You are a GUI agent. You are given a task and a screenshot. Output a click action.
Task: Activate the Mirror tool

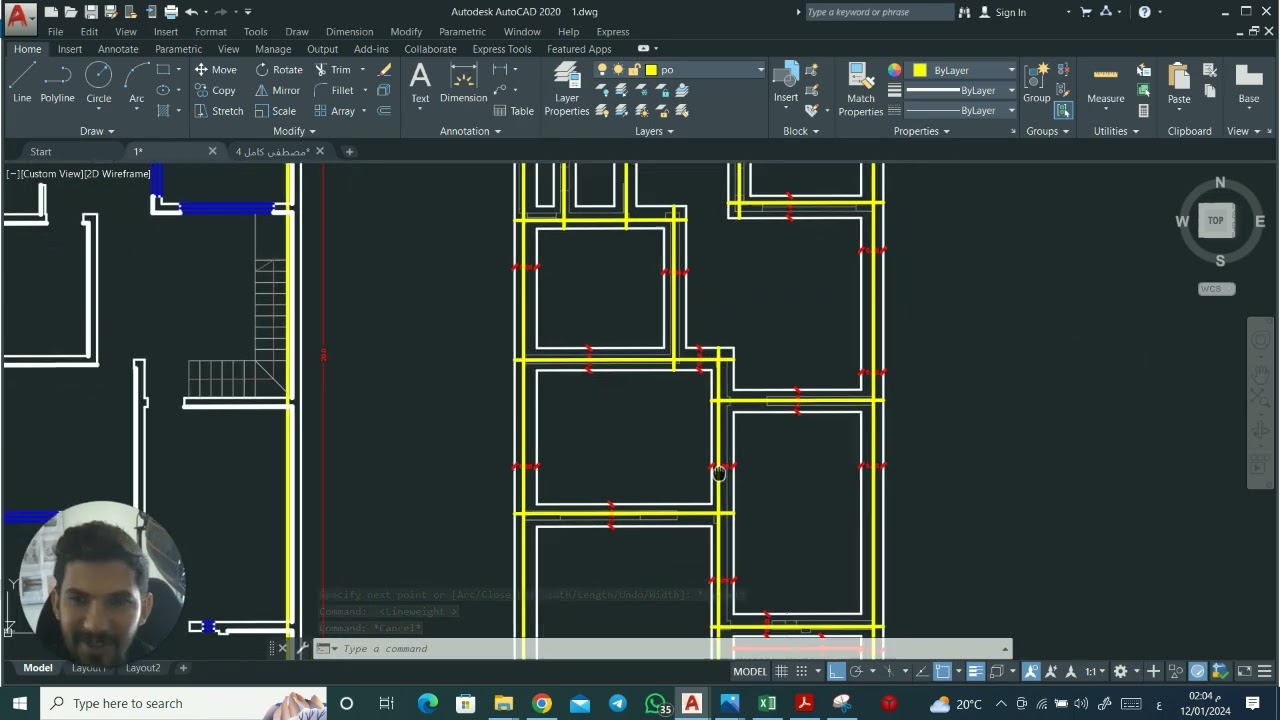277,90
